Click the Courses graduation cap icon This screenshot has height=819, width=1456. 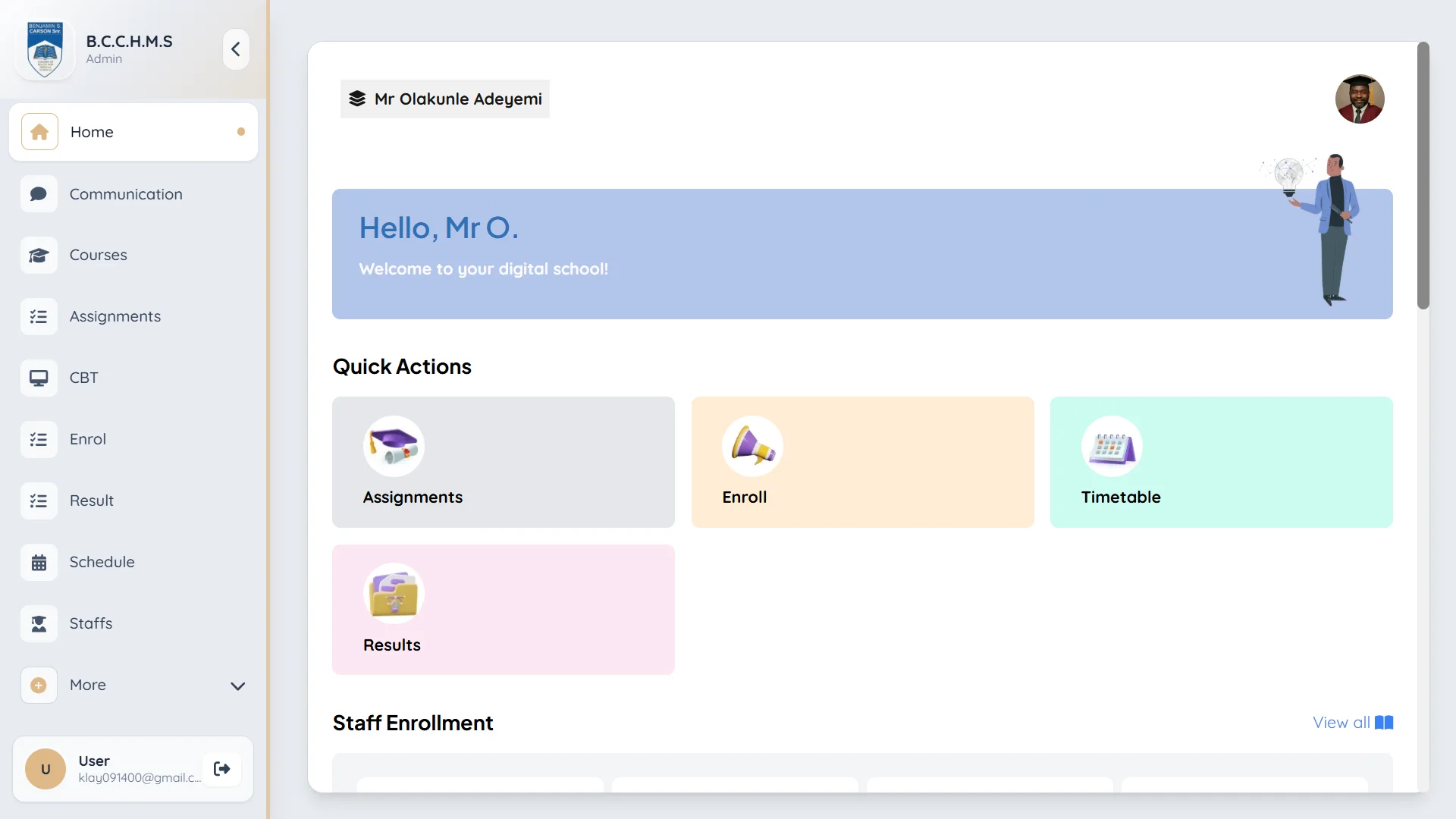pos(39,256)
